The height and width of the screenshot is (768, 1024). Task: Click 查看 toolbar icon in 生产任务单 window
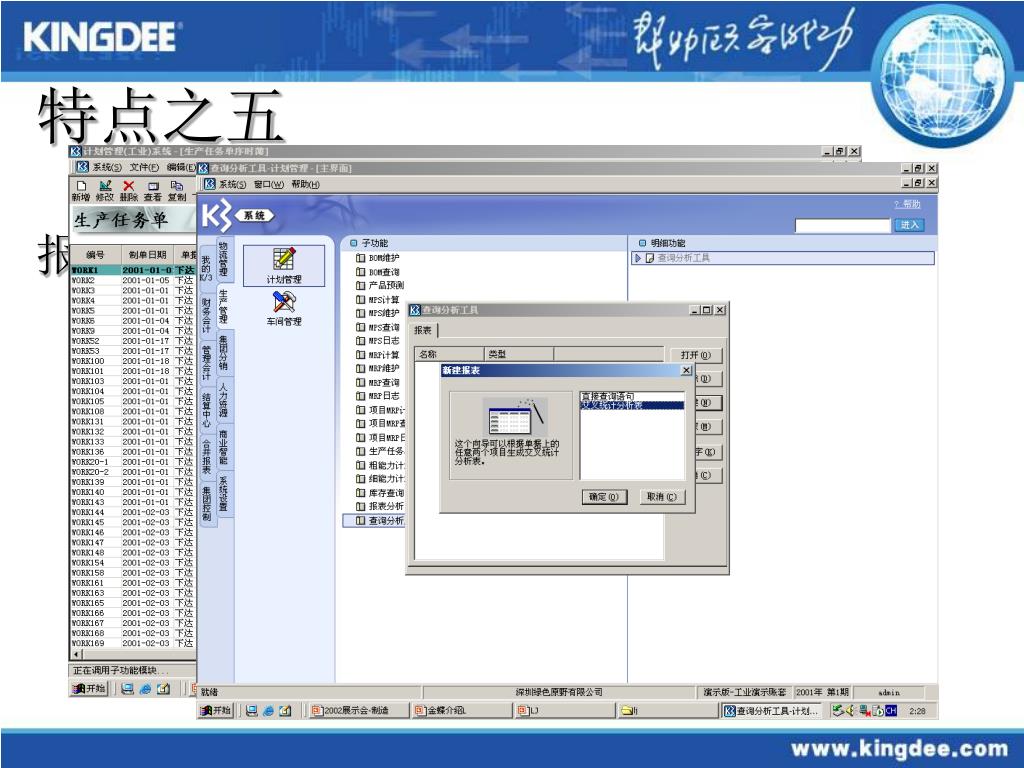click(153, 191)
